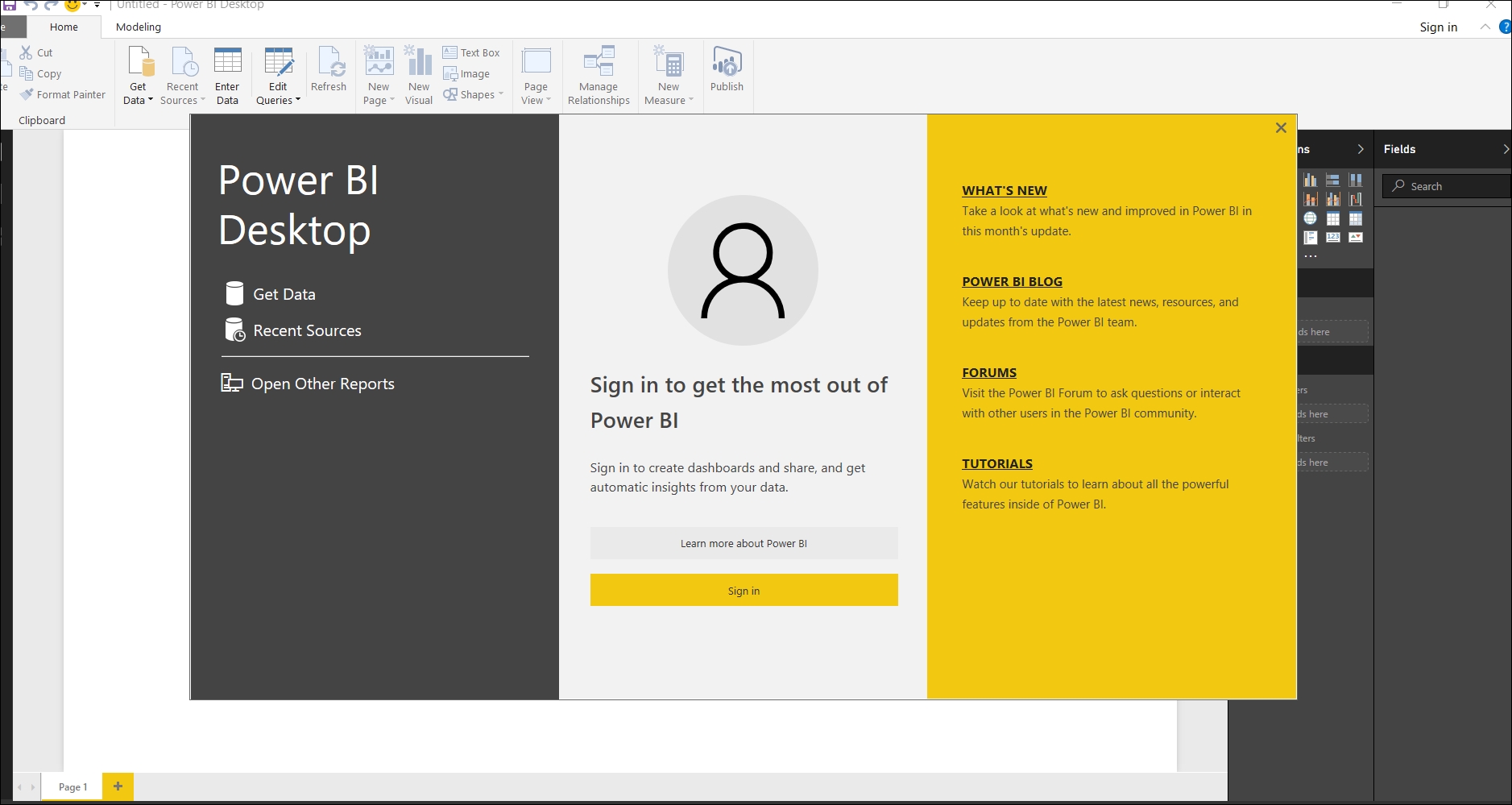This screenshot has width=1512, height=805.
Task: Click Recent Sources in the start dialog
Action: coord(294,330)
